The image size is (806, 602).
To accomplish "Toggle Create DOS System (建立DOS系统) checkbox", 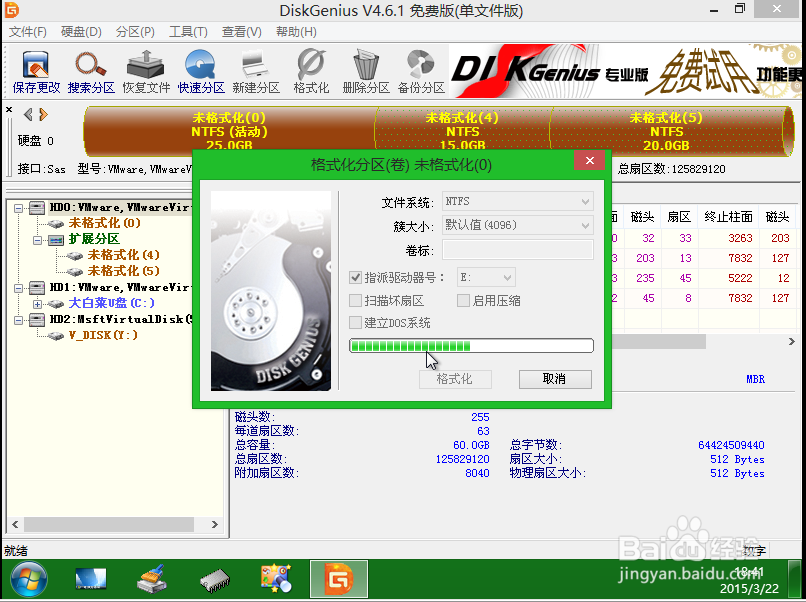I will pos(355,323).
